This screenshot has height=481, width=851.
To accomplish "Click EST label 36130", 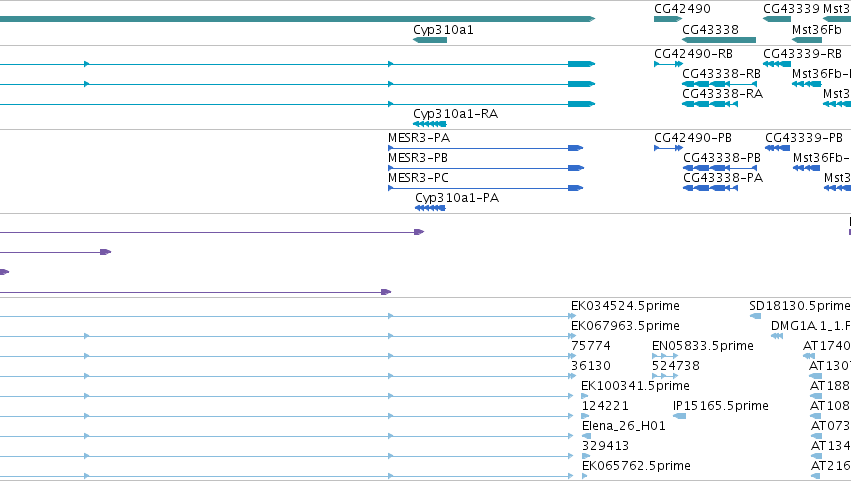I will point(590,366).
